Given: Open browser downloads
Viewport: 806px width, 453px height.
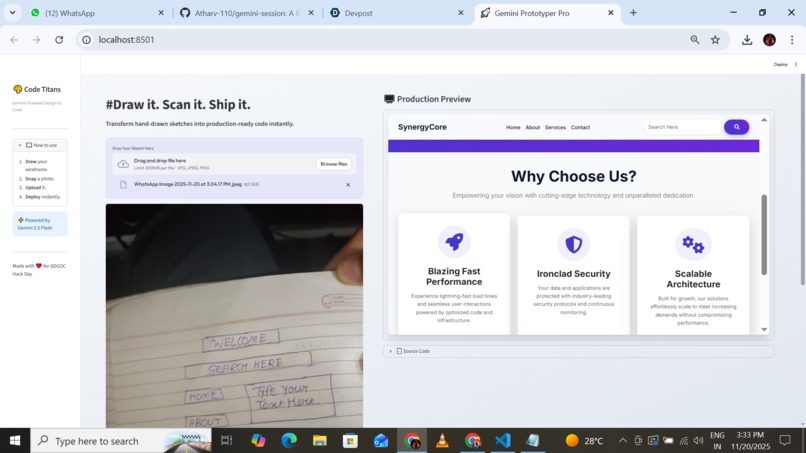Looking at the screenshot, I should [x=747, y=40].
